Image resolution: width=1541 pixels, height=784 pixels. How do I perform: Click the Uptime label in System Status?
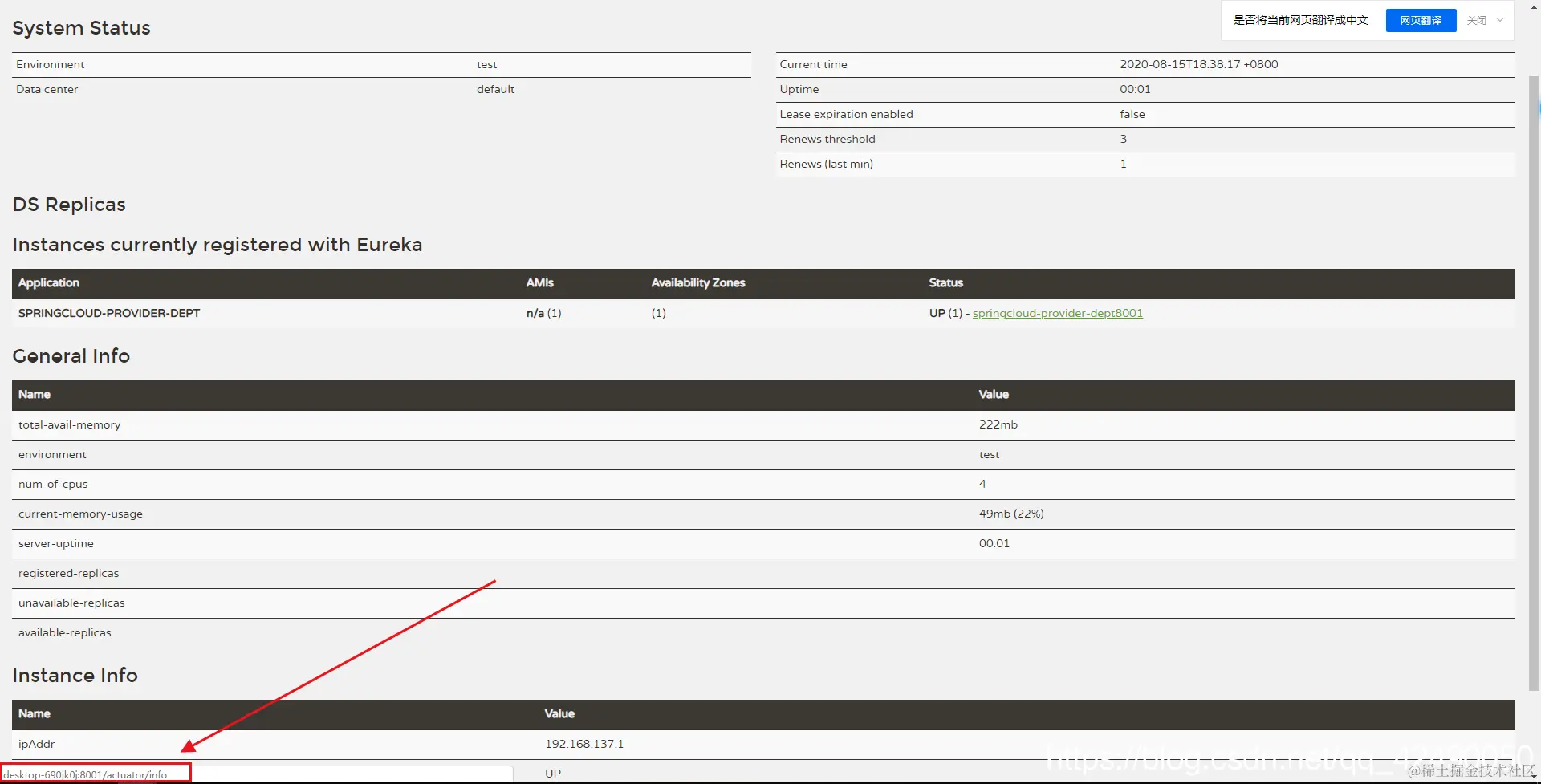(x=799, y=89)
